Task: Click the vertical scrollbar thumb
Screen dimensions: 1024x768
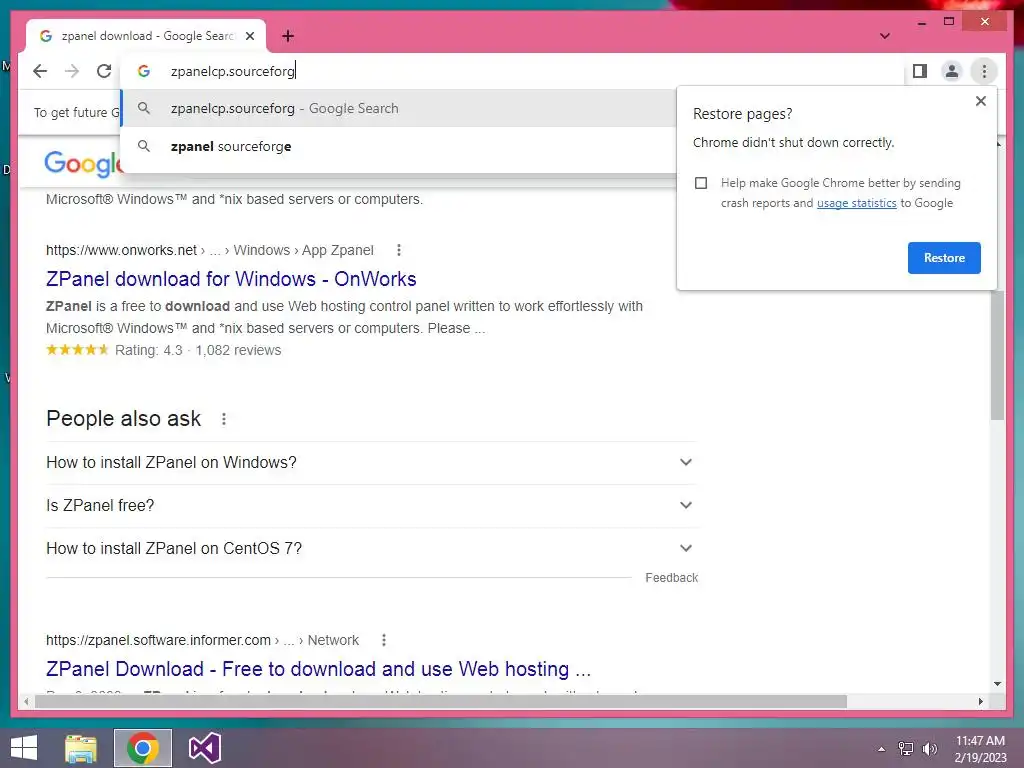Action: coord(997,353)
